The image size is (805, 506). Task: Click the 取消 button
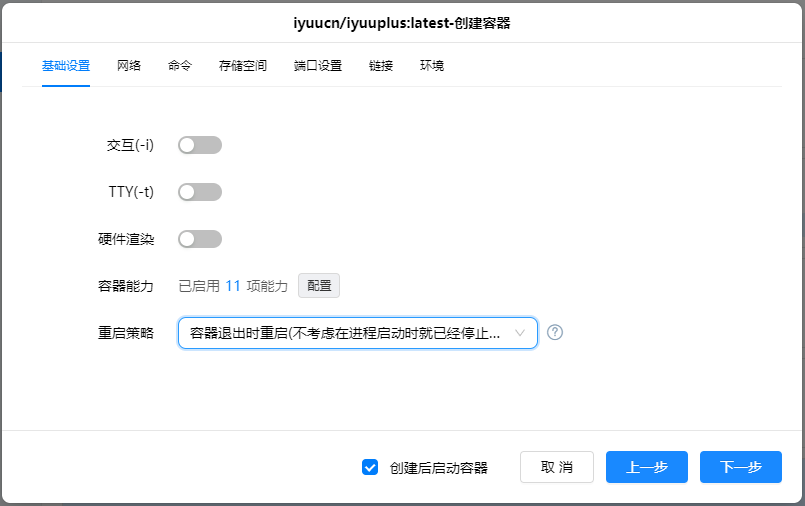pyautogui.click(x=557, y=467)
